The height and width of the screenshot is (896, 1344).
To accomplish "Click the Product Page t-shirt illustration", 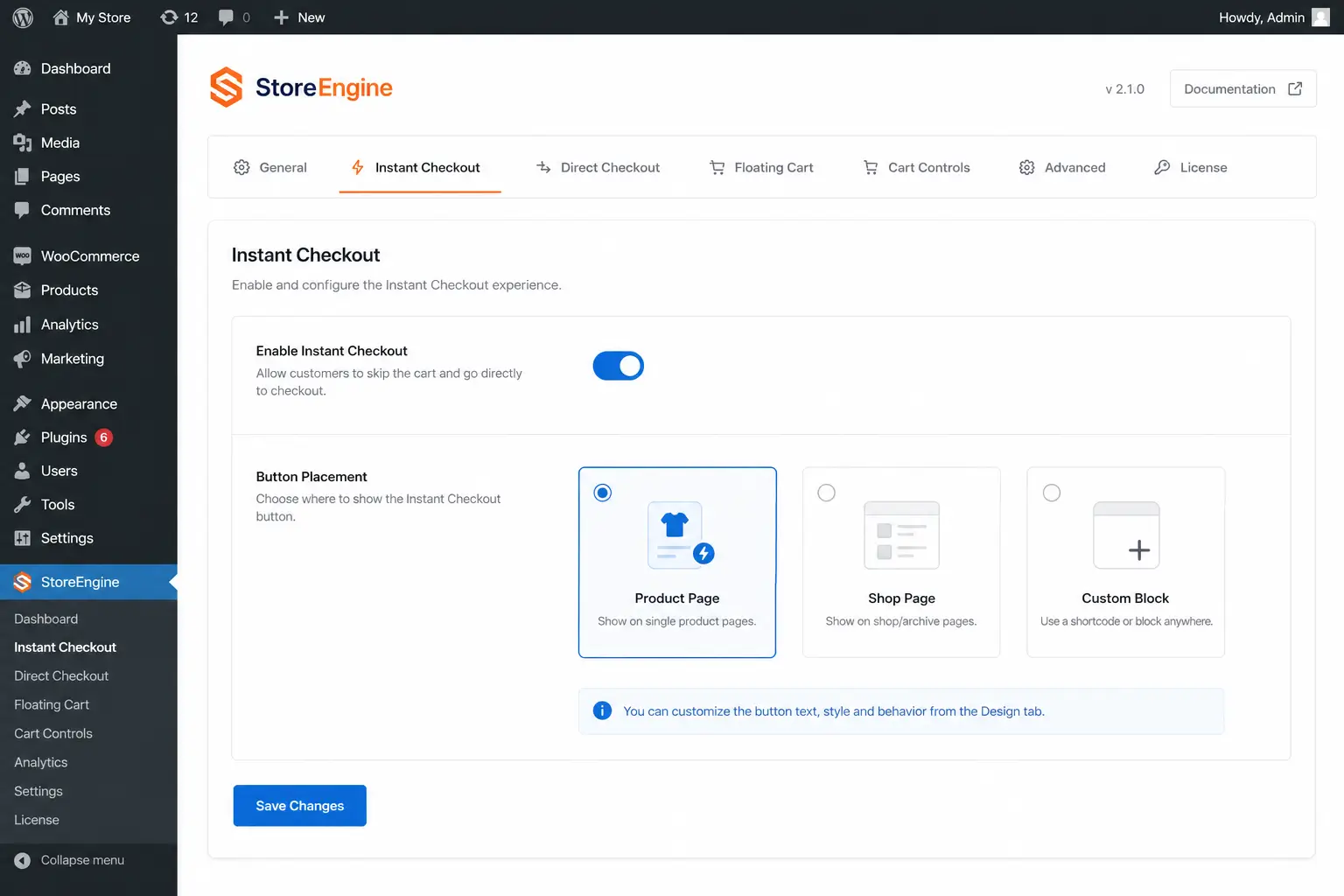I will coord(681,535).
